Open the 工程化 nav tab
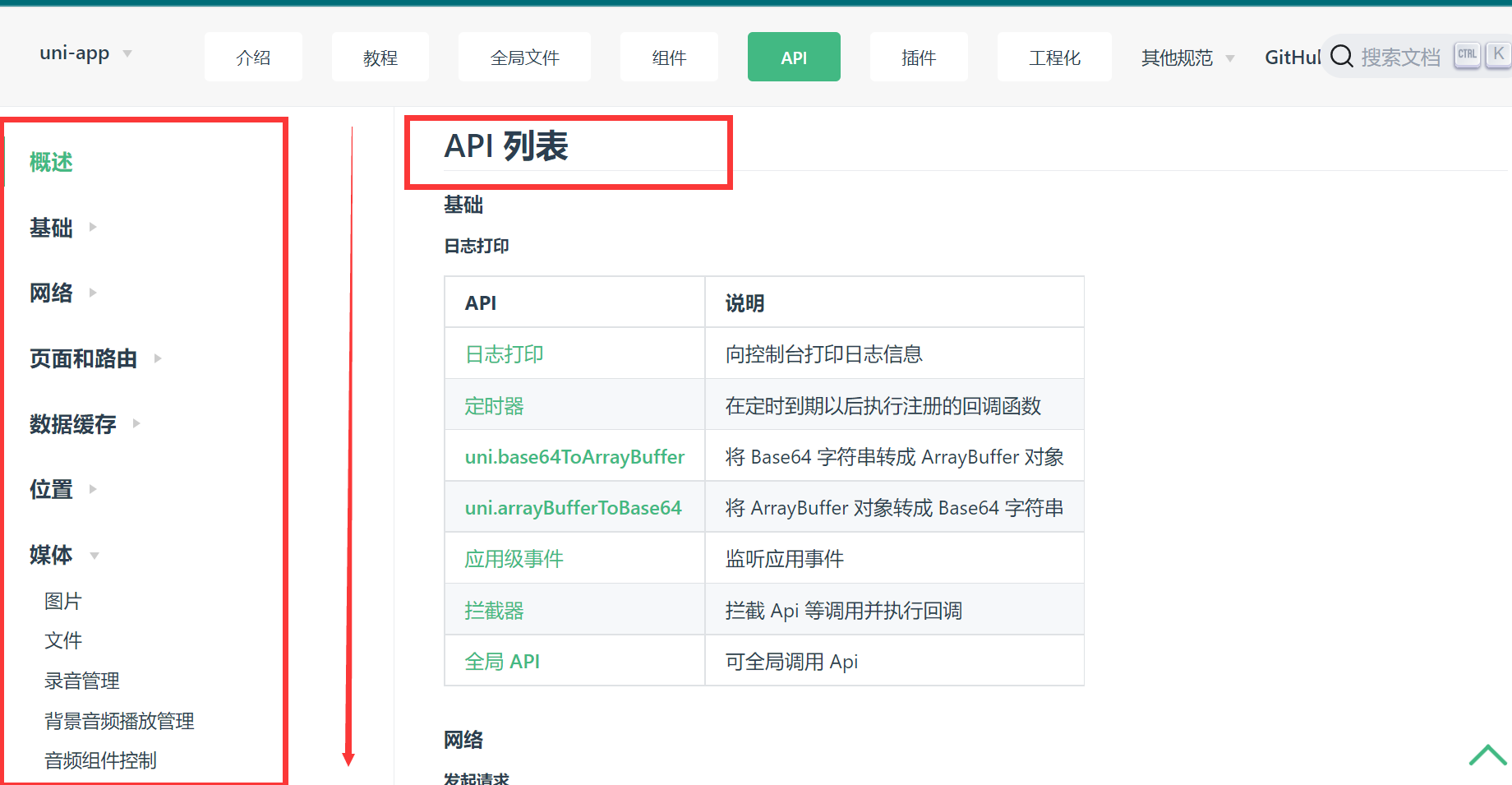Viewport: 1512px width, 785px height. pos(1054,57)
